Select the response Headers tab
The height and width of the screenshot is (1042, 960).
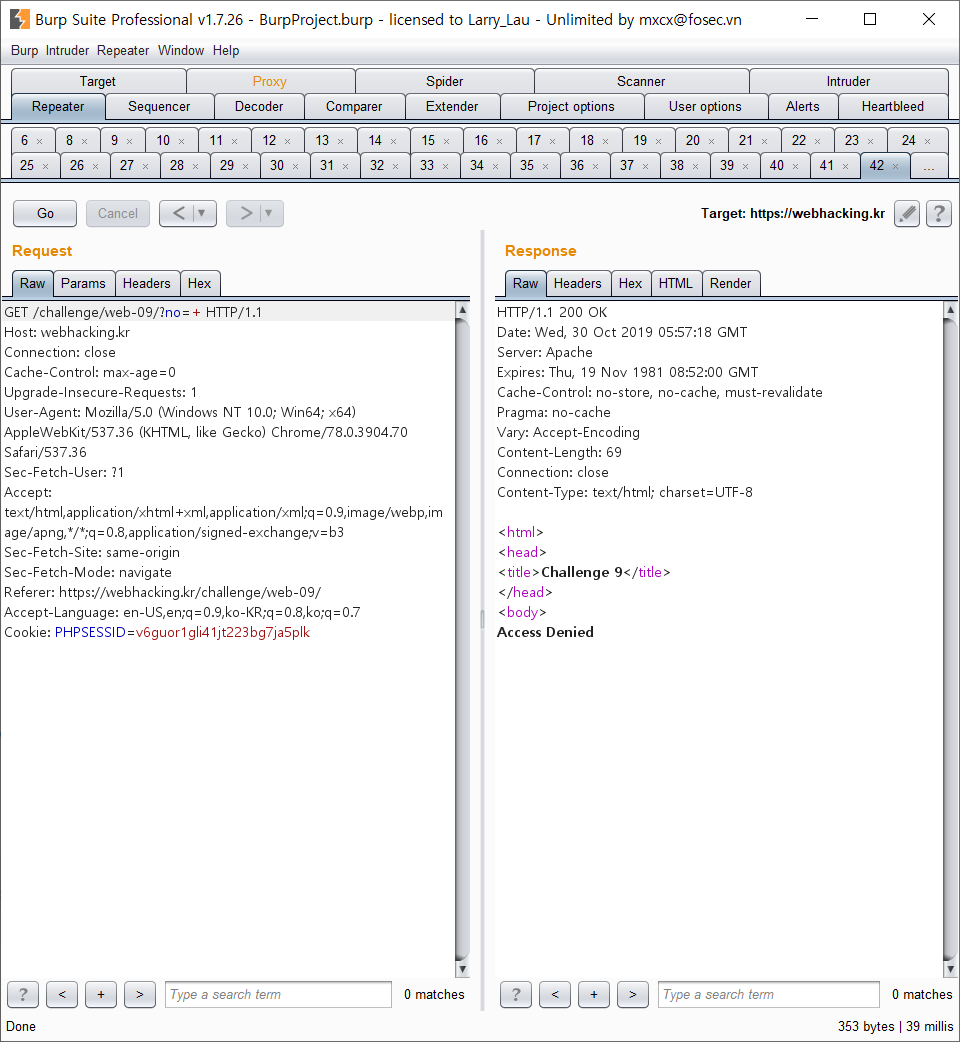pos(577,284)
